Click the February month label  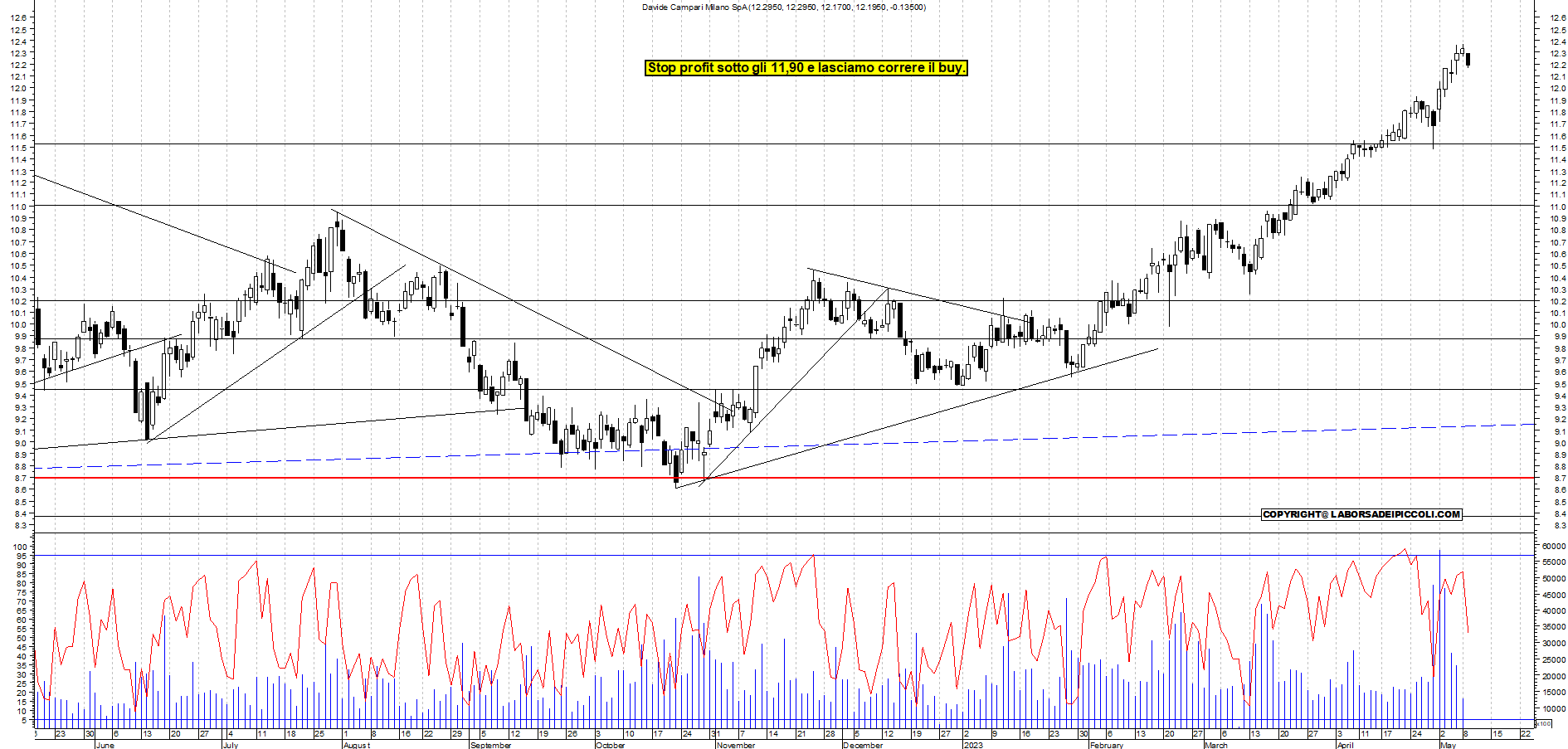pyautogui.click(x=1107, y=745)
